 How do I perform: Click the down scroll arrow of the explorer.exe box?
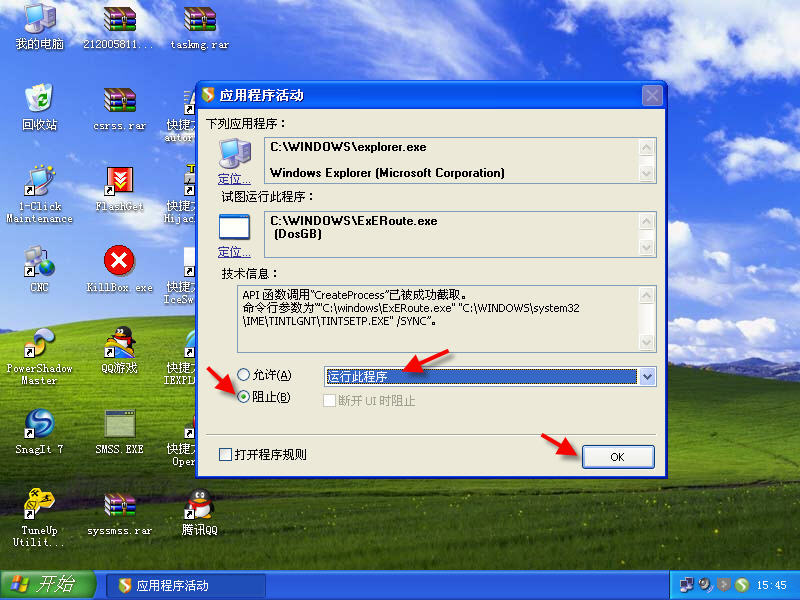pyautogui.click(x=646, y=173)
